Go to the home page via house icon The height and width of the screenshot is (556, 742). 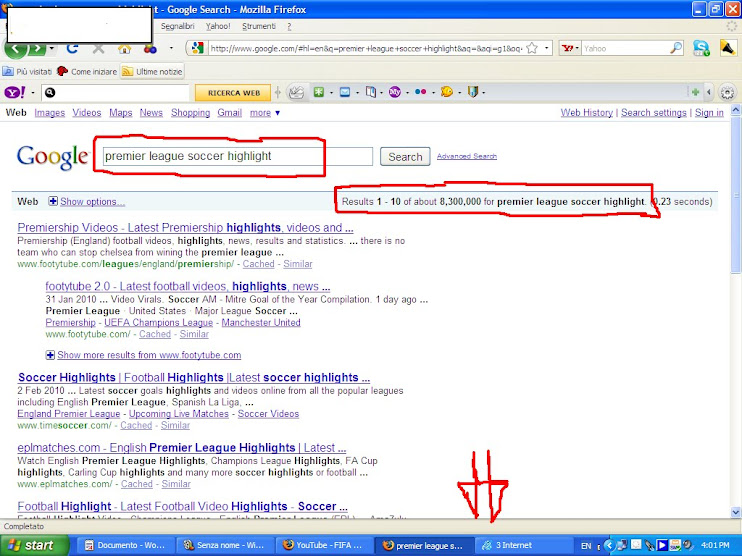[x=124, y=49]
